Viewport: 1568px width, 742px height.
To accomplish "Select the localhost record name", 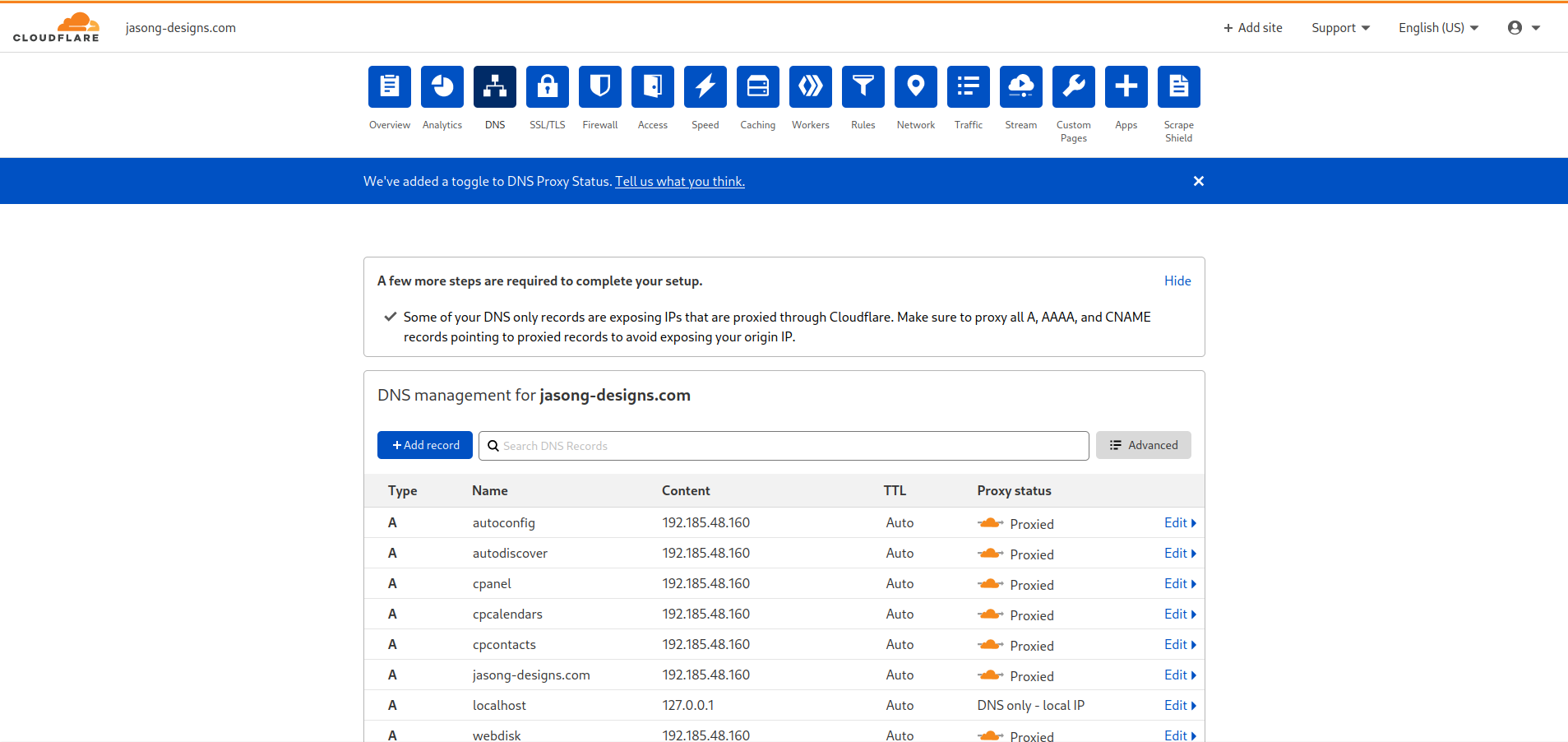I will tap(499, 706).
